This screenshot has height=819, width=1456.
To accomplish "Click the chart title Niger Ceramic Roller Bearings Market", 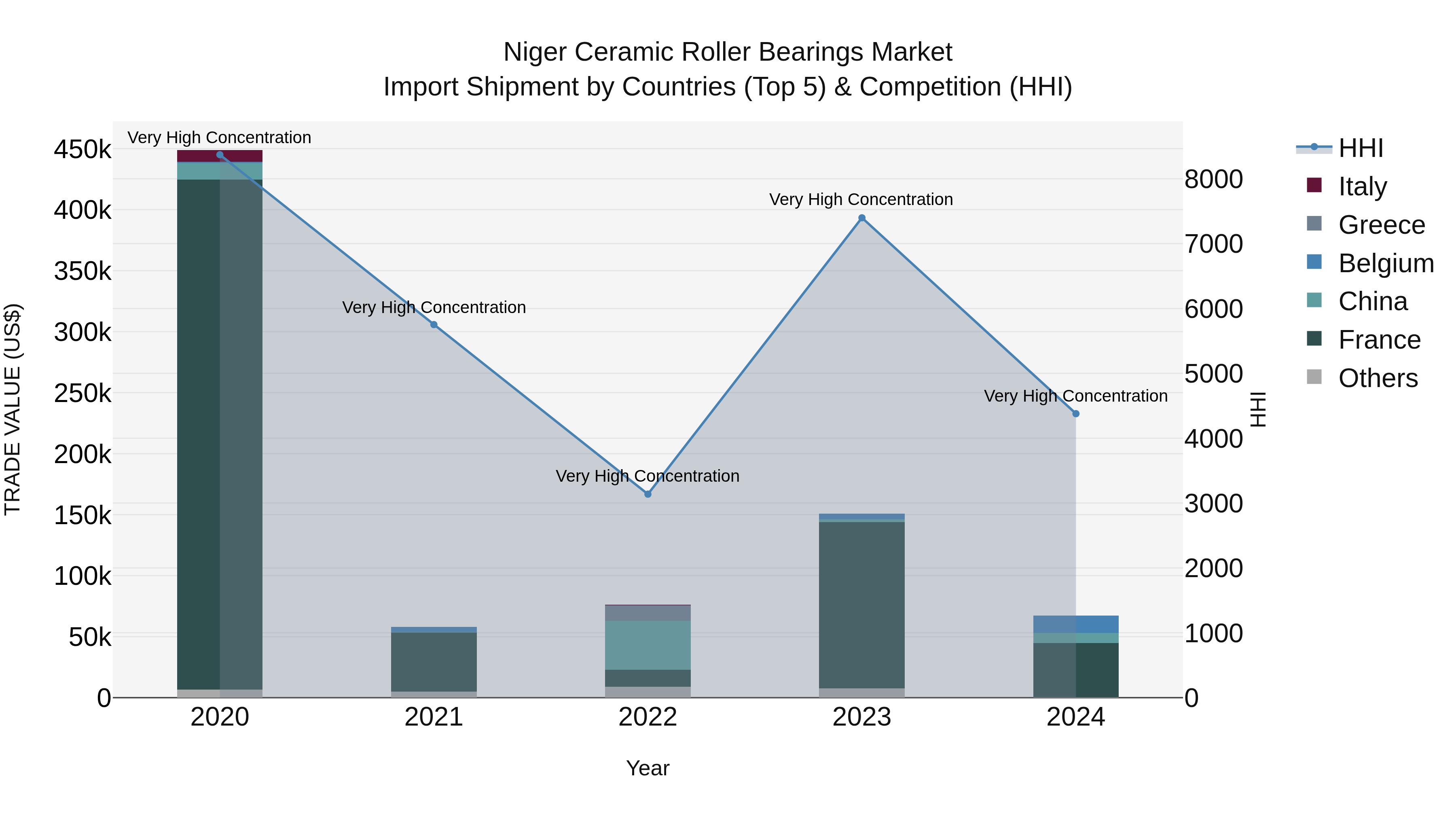I will tap(728, 52).
